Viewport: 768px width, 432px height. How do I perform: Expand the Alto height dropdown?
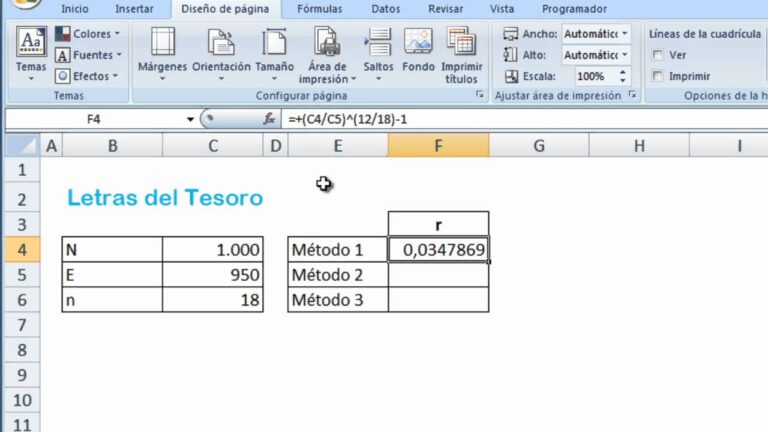click(x=625, y=55)
